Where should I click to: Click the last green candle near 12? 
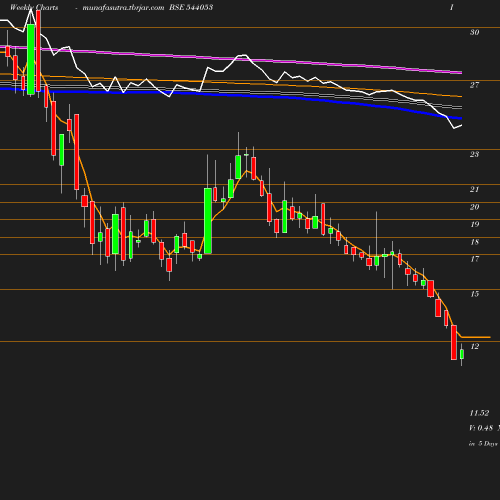(462, 354)
